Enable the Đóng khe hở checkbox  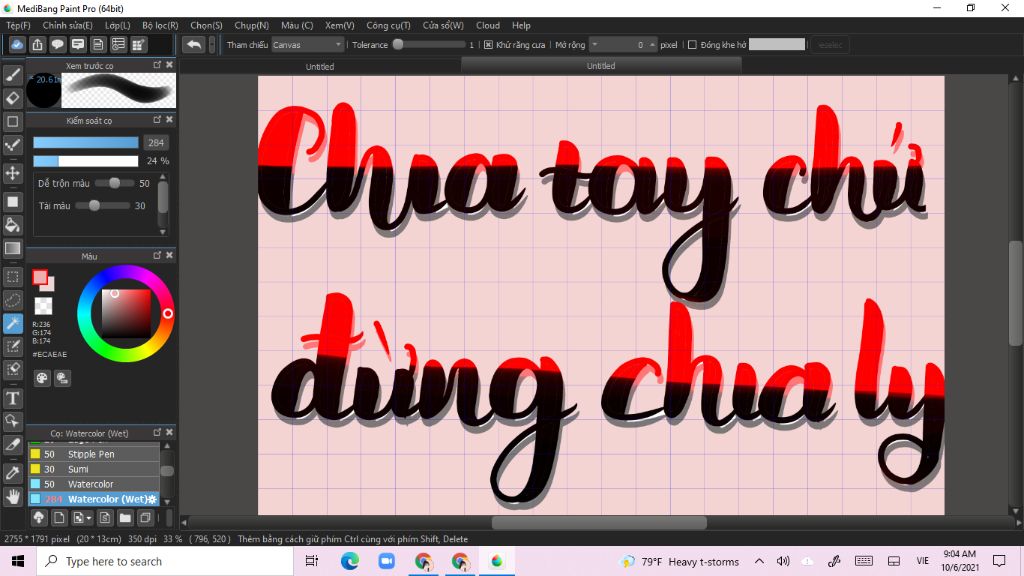692,45
